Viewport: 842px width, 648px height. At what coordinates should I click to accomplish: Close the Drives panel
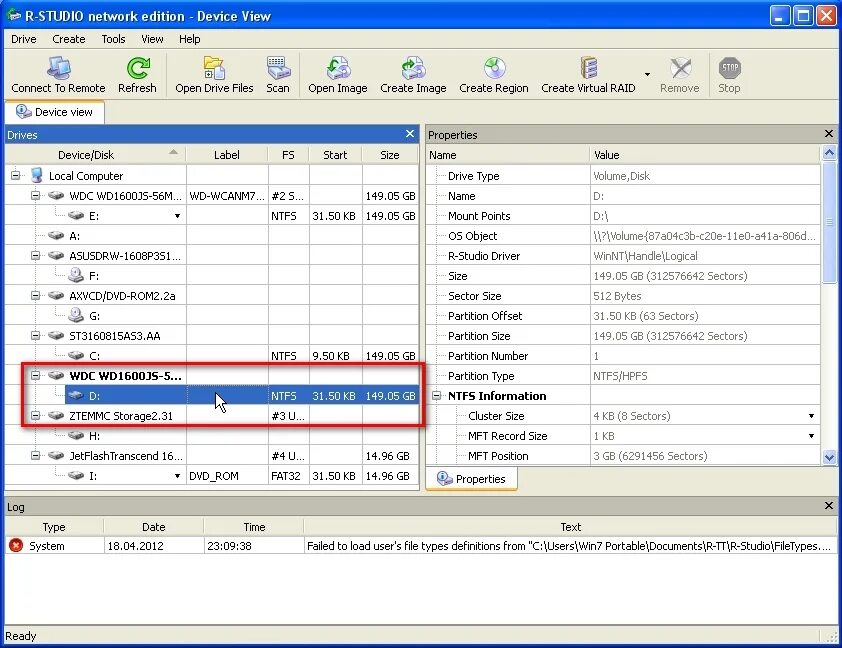tap(410, 134)
